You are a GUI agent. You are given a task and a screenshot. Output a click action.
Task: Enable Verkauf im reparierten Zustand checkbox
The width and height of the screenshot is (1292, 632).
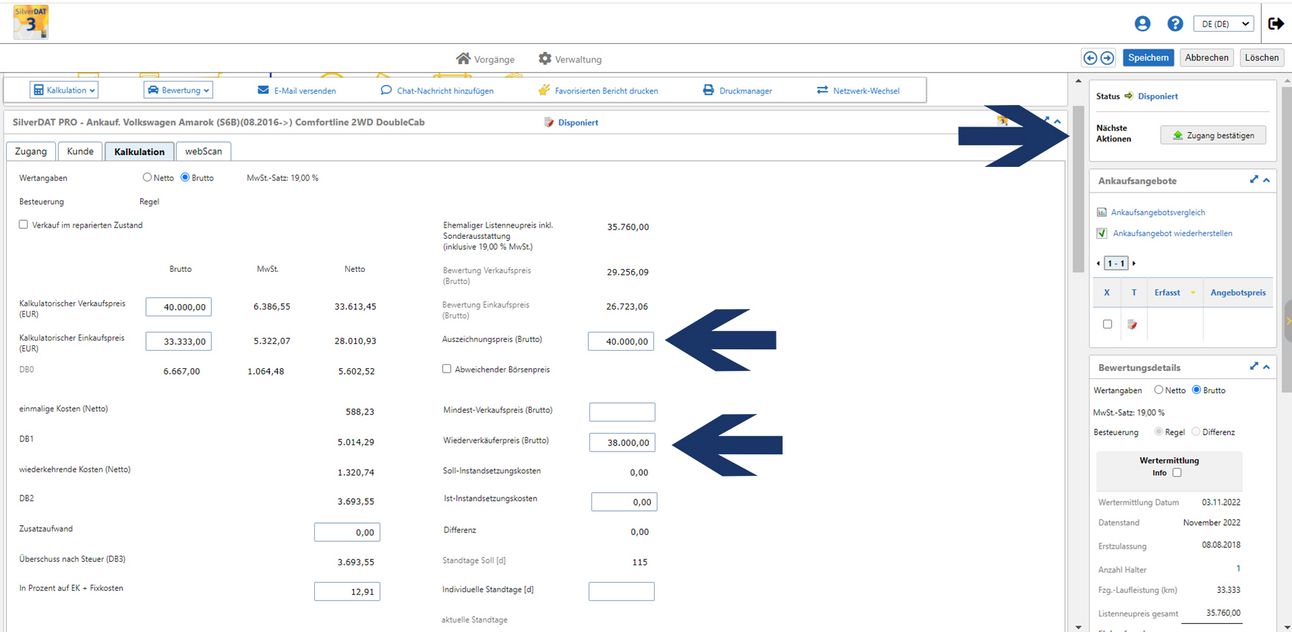pyautogui.click(x=24, y=225)
